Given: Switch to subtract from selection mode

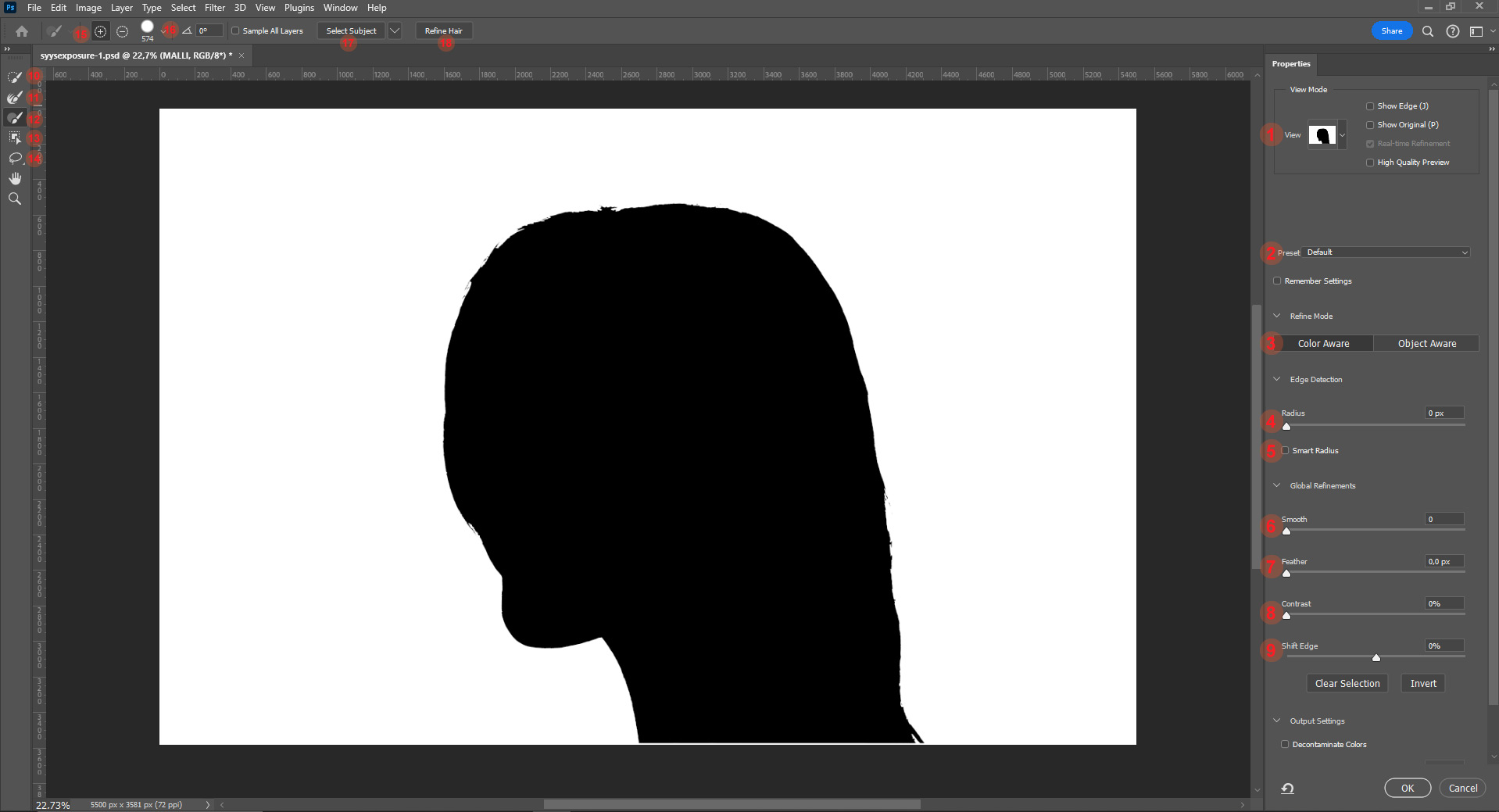Looking at the screenshot, I should (x=122, y=31).
